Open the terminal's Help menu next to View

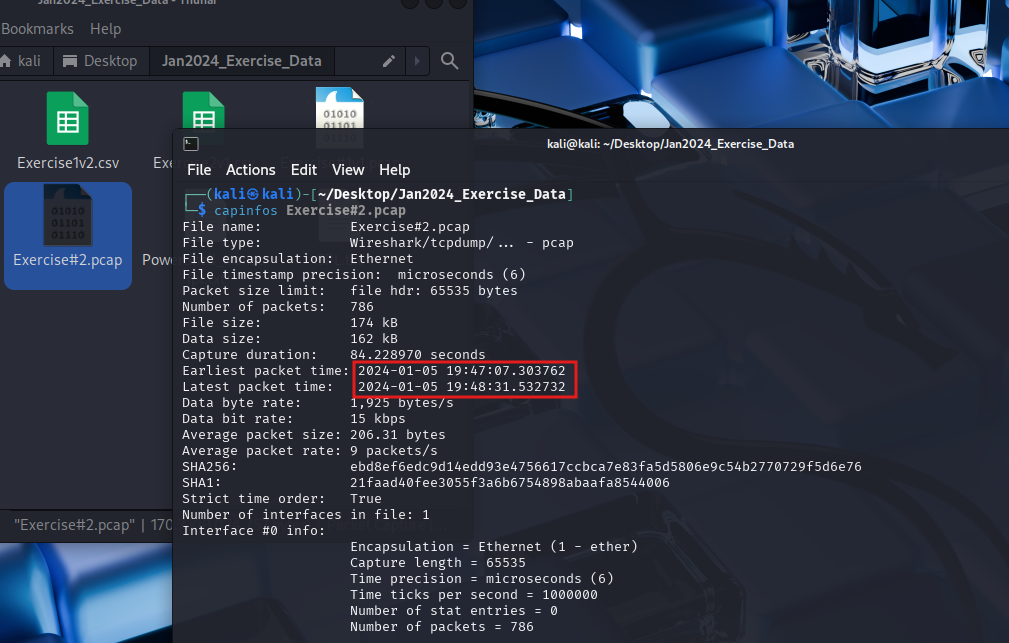[x=395, y=170]
